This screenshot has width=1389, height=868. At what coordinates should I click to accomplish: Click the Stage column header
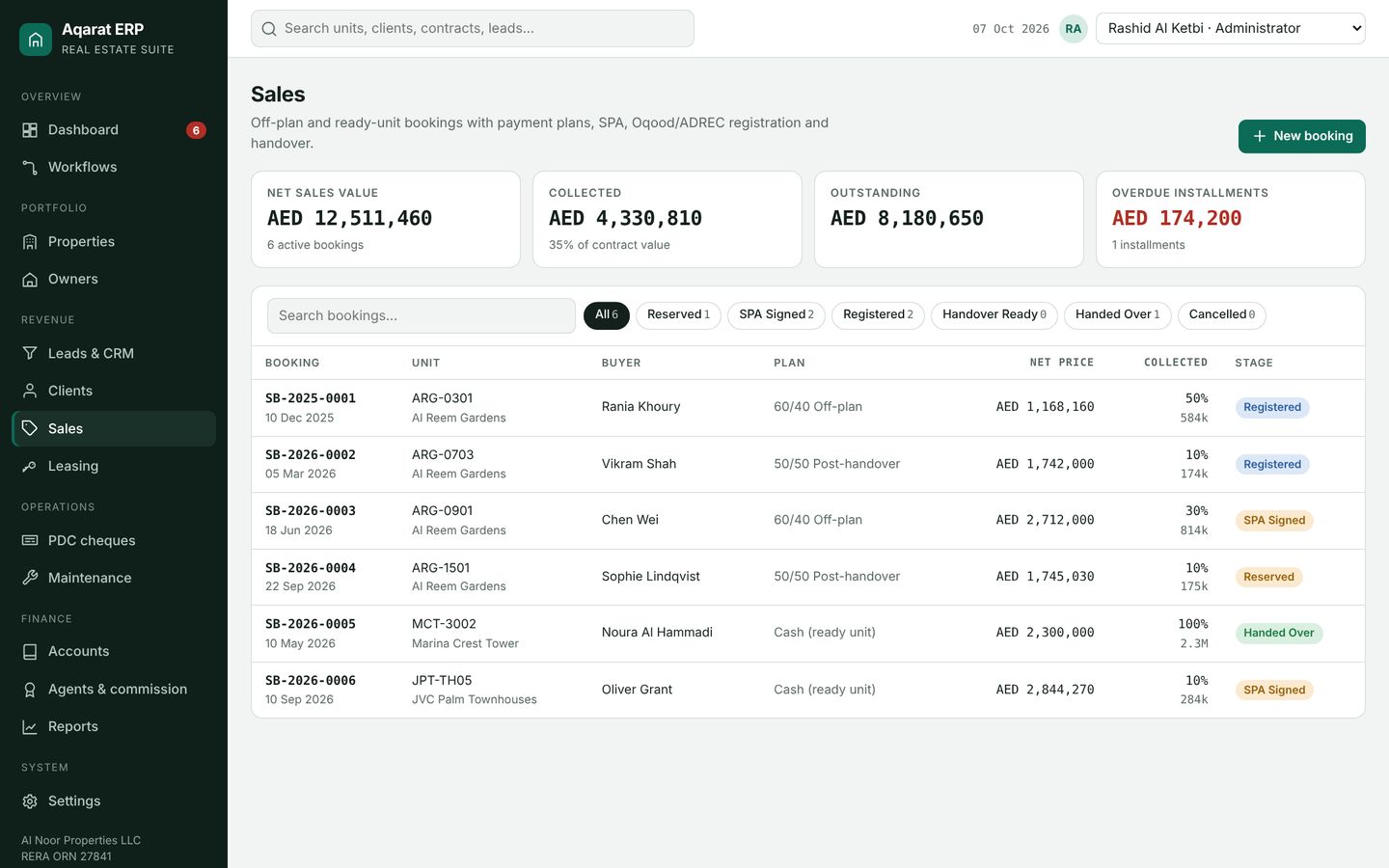(x=1254, y=363)
